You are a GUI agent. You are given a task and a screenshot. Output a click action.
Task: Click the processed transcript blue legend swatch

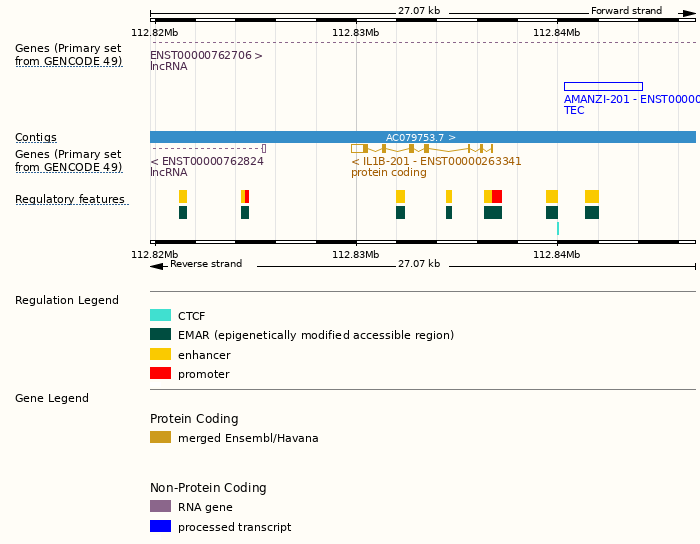[x=160, y=526]
